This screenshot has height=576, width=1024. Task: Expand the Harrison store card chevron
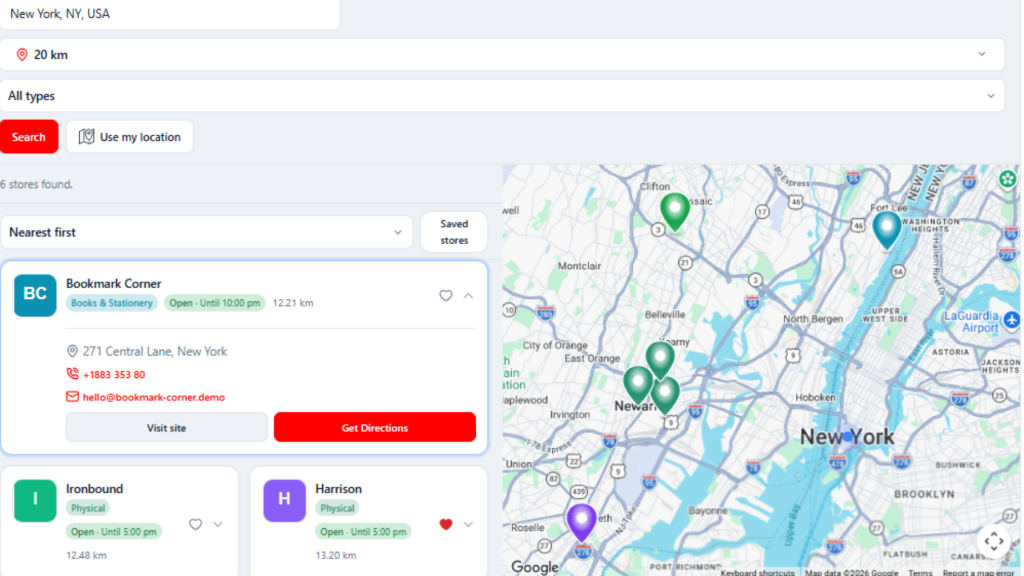pyautogui.click(x=468, y=524)
